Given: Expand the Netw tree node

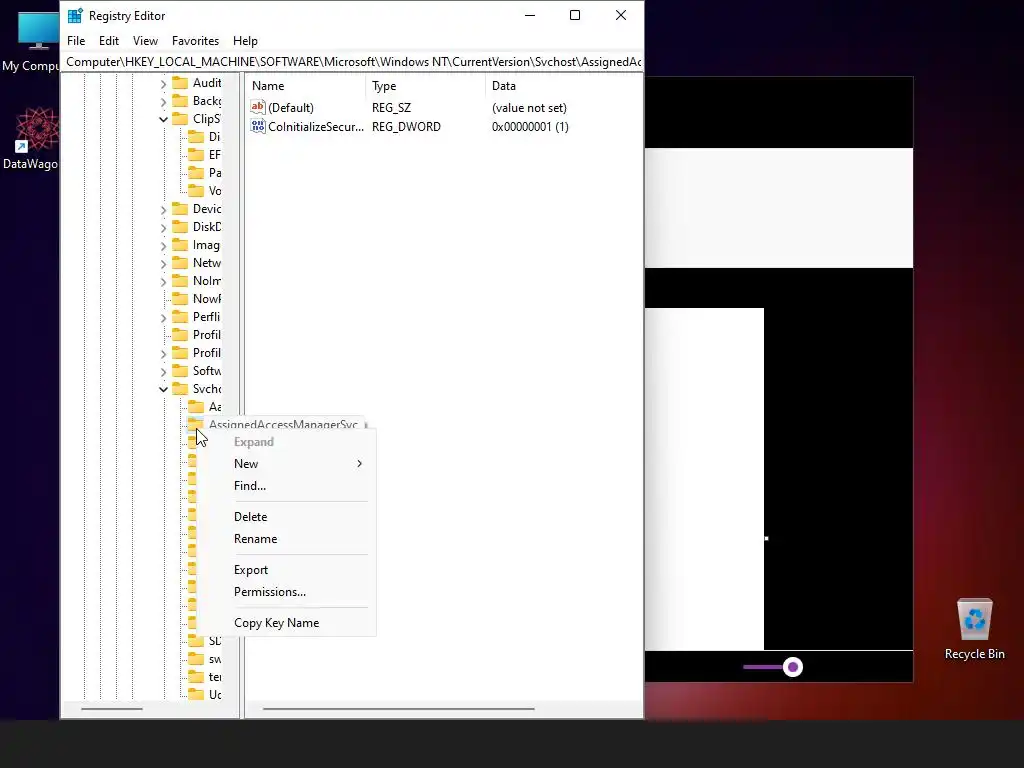Looking at the screenshot, I should [x=163, y=263].
